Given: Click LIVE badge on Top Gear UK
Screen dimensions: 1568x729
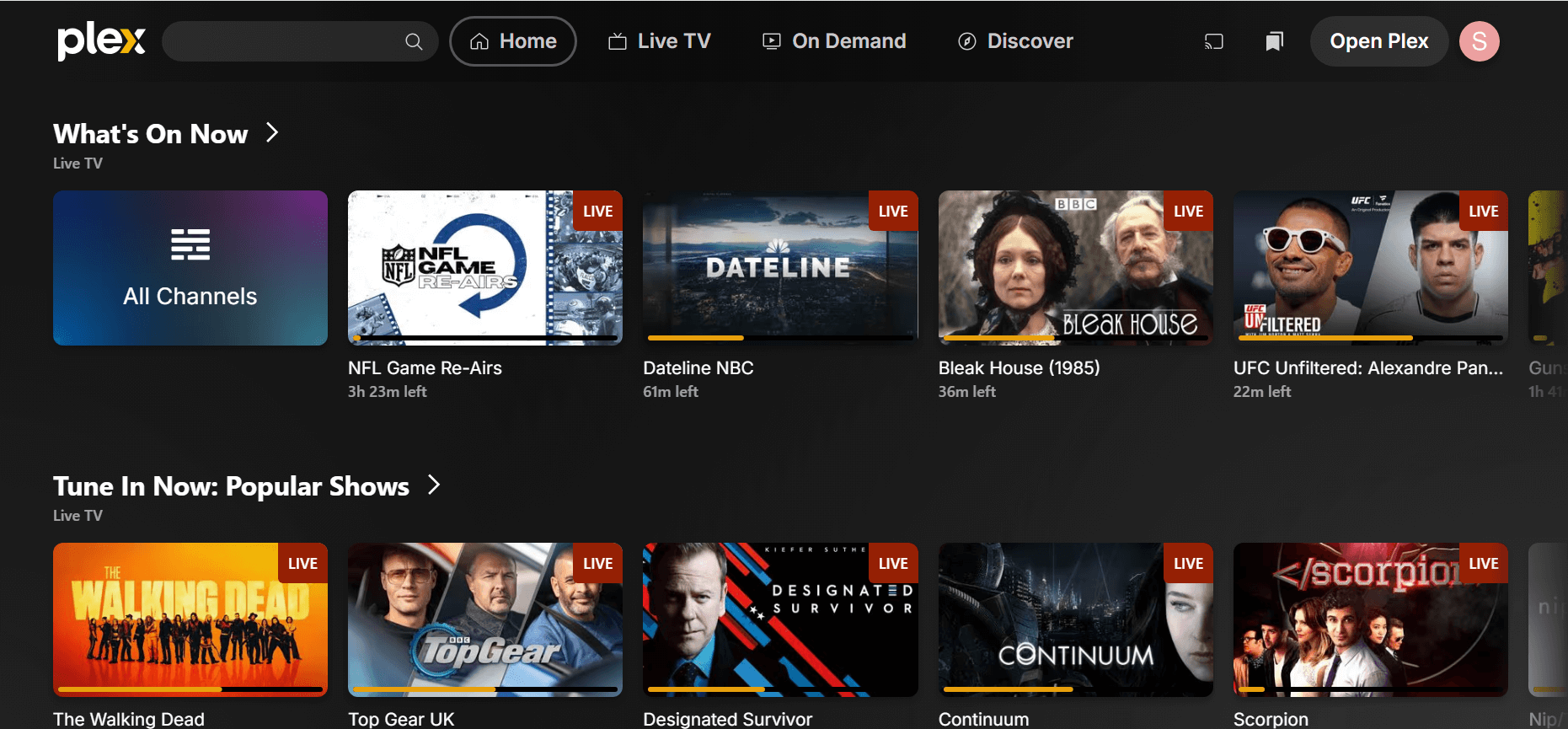Looking at the screenshot, I should (x=597, y=564).
